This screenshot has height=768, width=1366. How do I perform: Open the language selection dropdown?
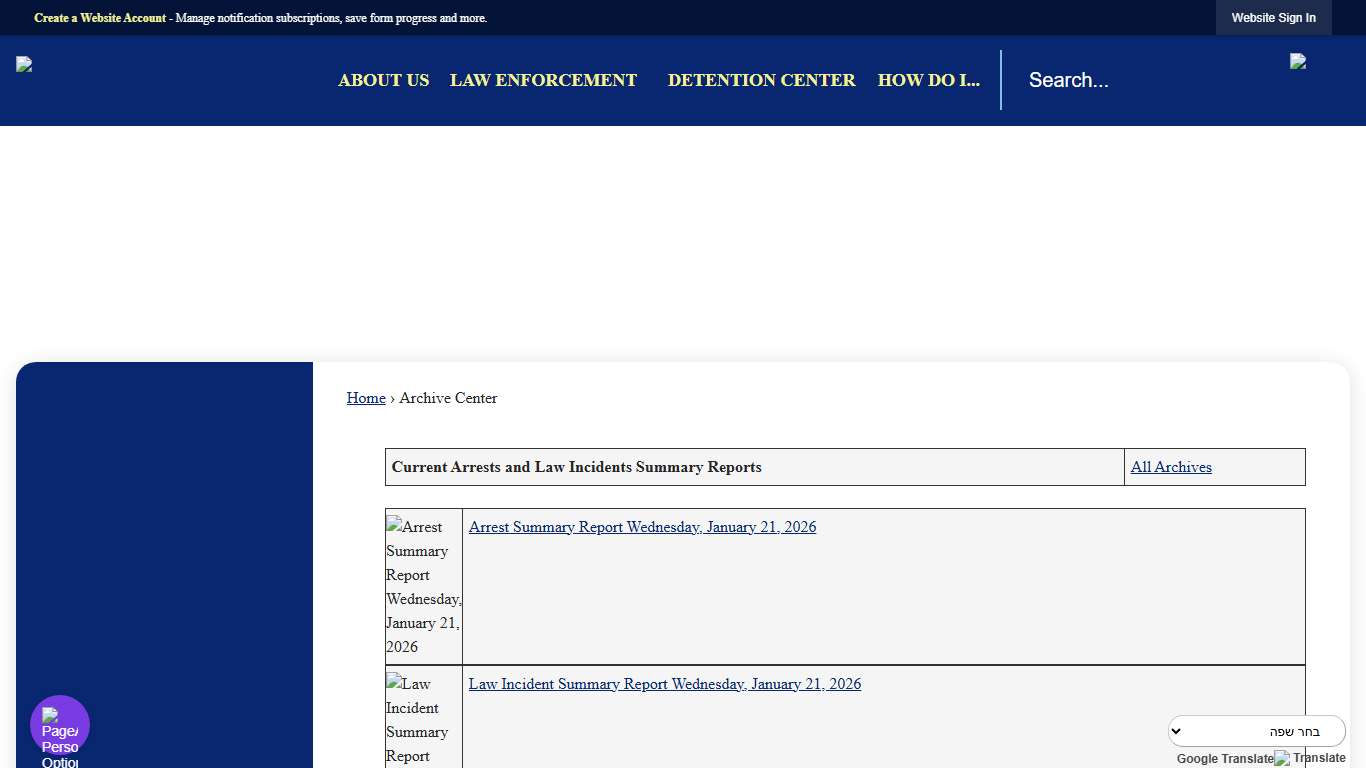[1257, 731]
